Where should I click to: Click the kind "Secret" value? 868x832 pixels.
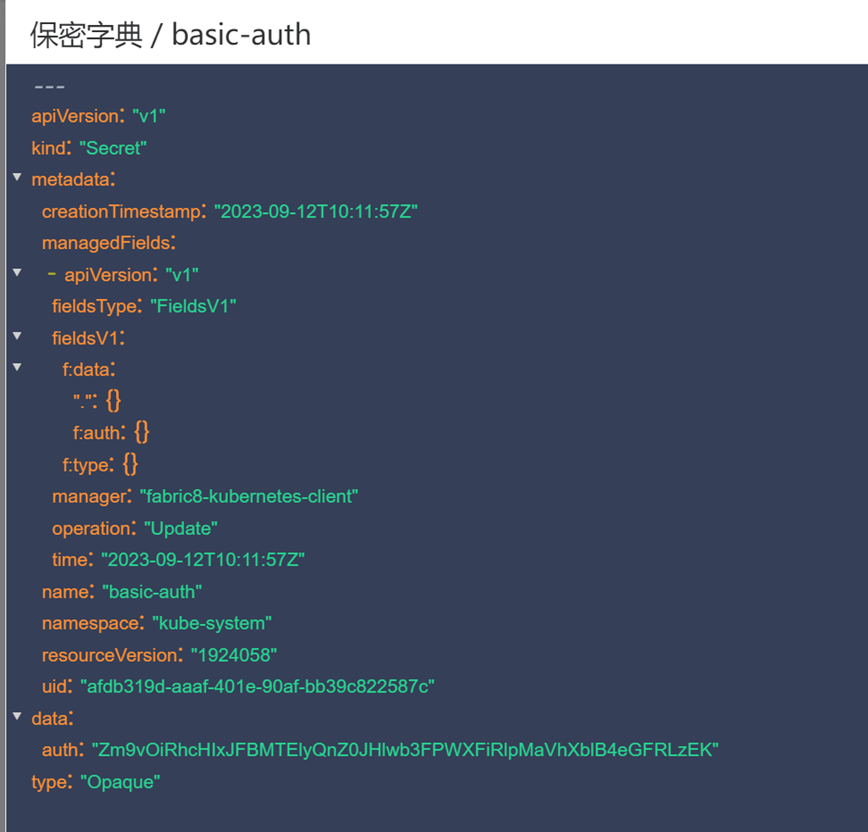[x=113, y=148]
